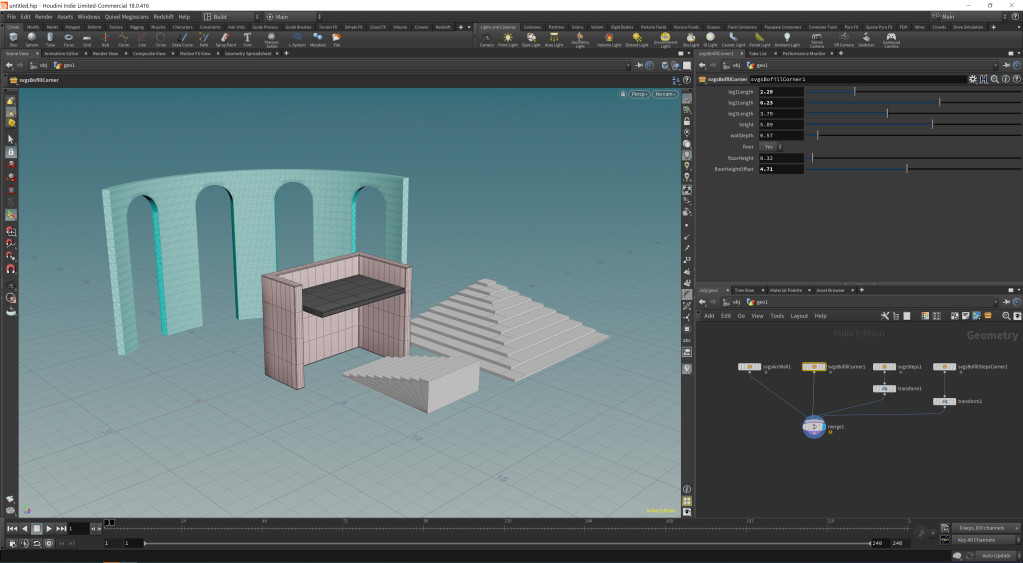Click the Environment Light shelf icon
1023x563 pixels.
click(x=665, y=39)
